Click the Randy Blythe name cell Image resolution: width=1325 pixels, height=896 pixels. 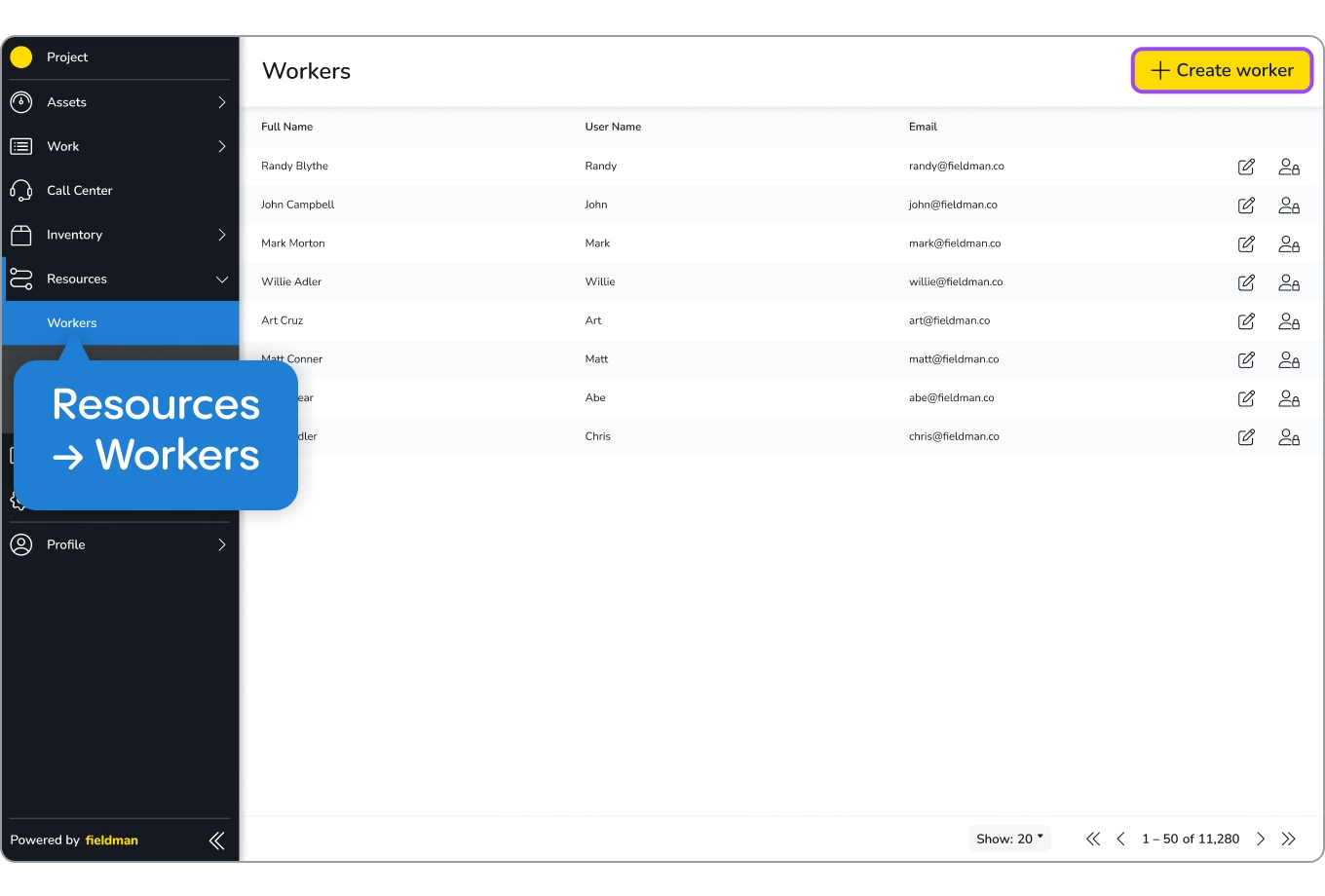(x=294, y=166)
